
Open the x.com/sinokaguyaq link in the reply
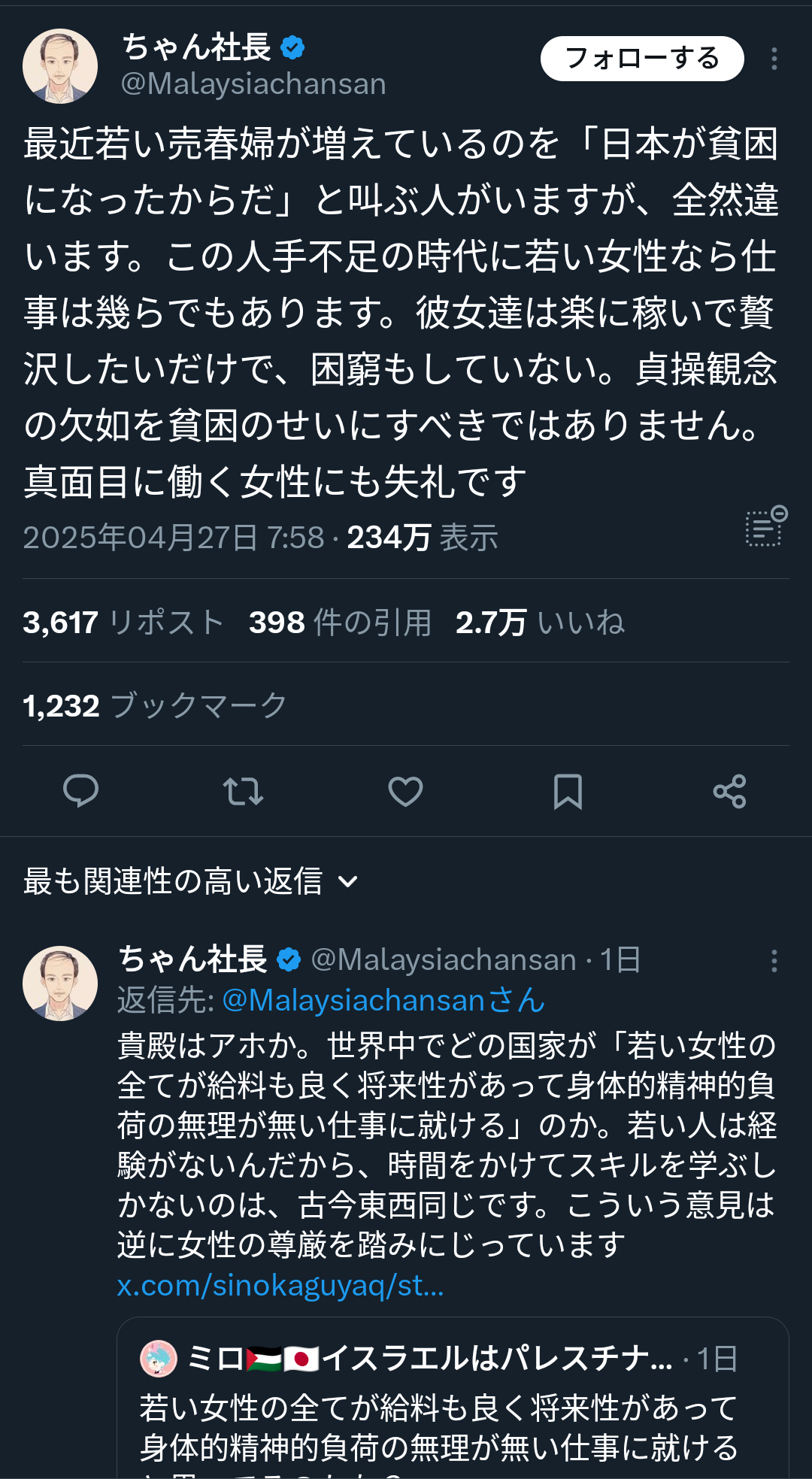[x=280, y=1286]
